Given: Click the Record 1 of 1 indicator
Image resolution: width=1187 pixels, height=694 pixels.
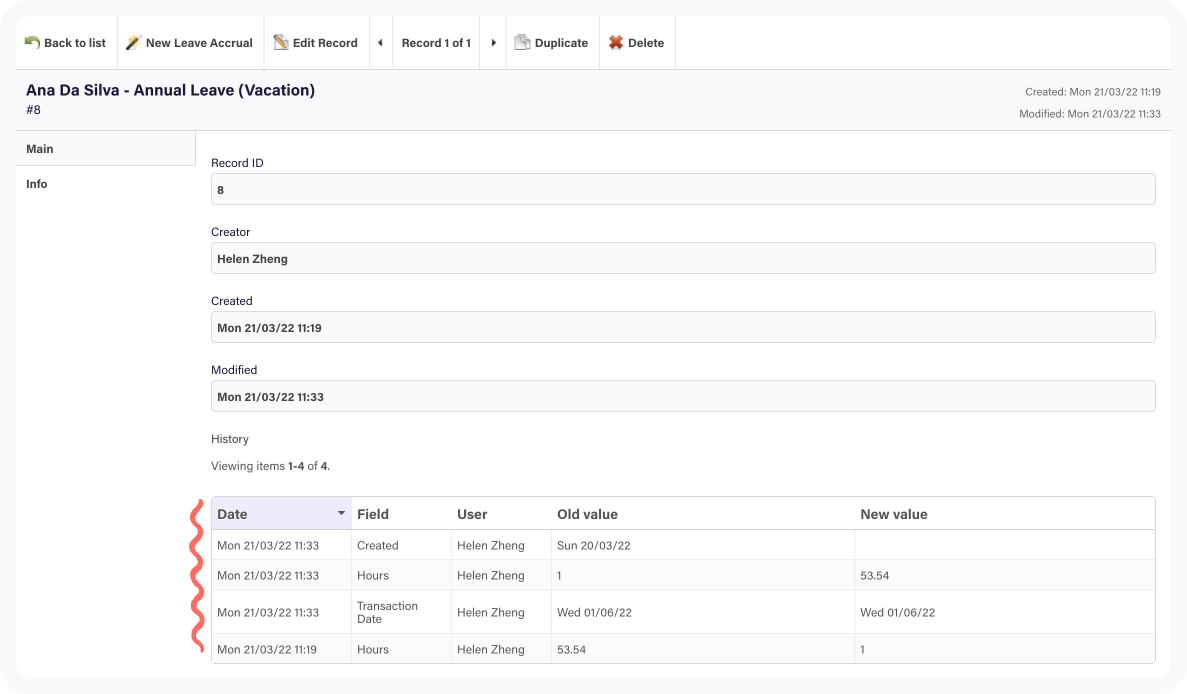Looking at the screenshot, I should click(436, 43).
